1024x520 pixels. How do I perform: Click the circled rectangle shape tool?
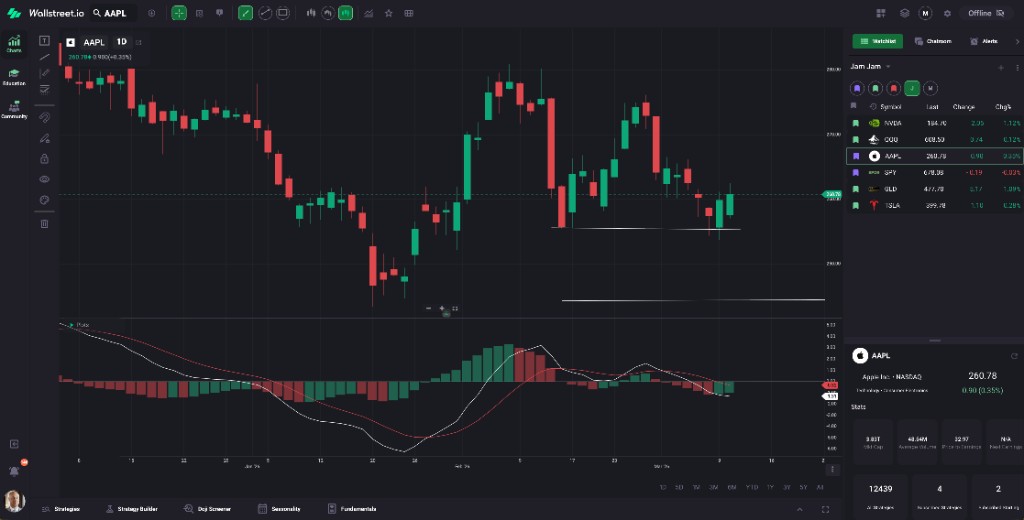[283, 13]
